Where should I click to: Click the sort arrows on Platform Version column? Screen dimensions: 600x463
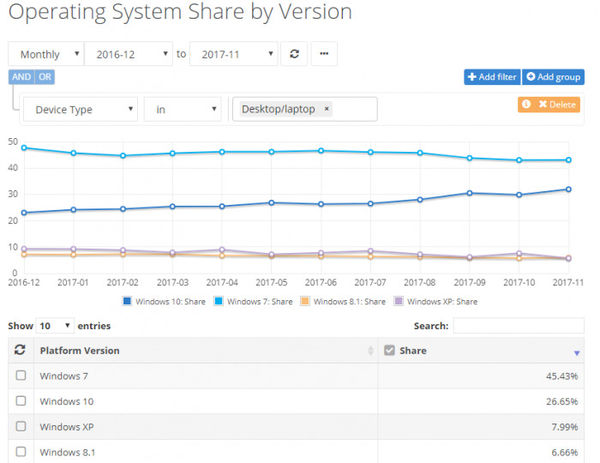point(370,350)
